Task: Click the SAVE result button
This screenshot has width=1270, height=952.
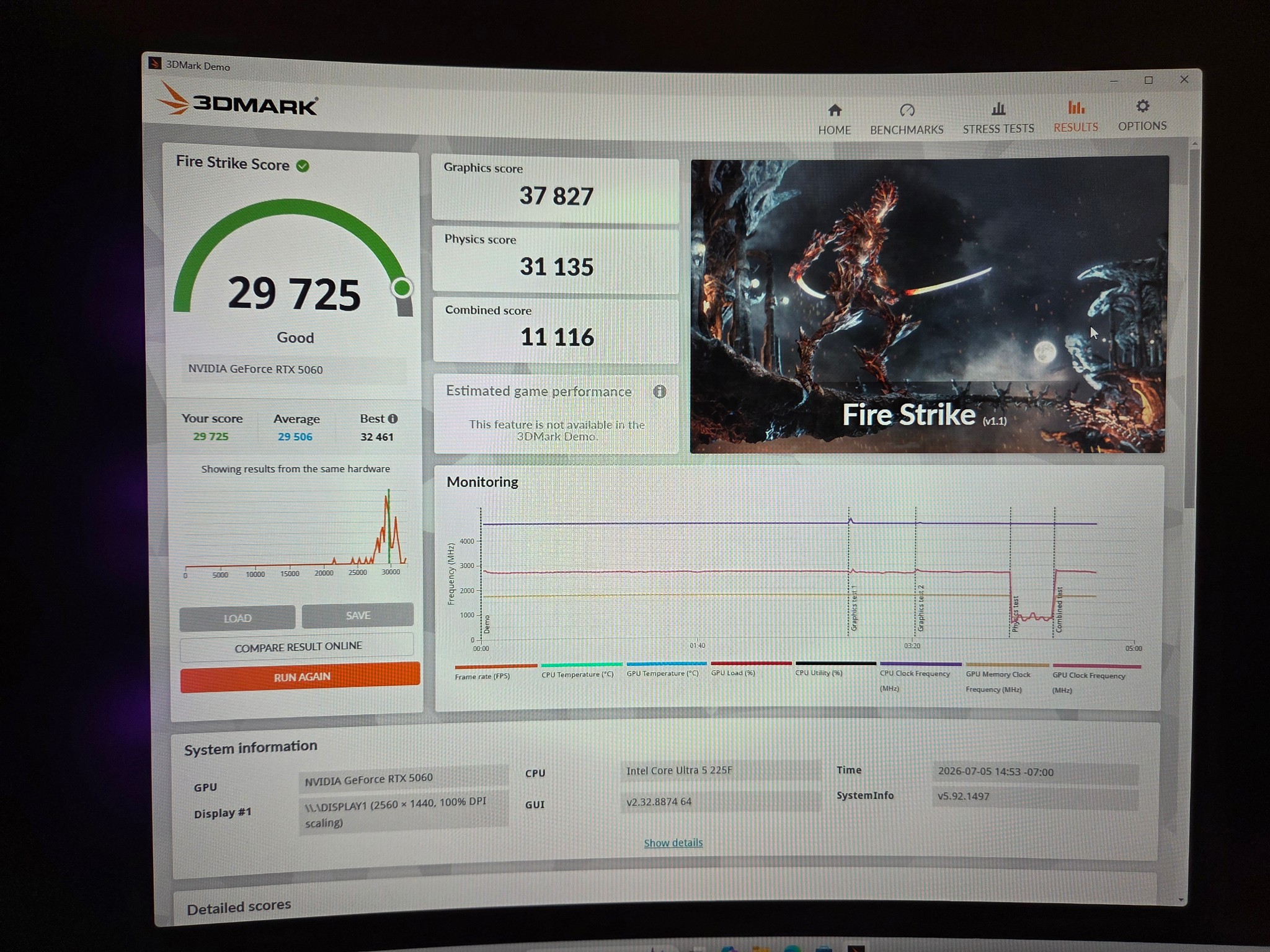Action: click(358, 615)
